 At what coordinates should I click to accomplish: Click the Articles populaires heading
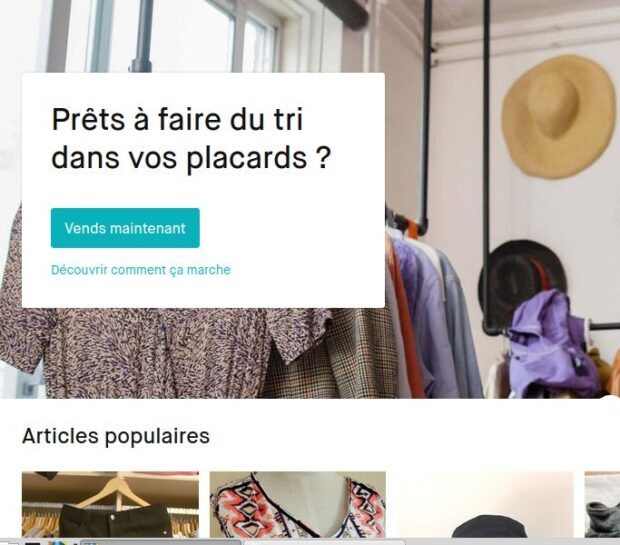[x=116, y=436]
